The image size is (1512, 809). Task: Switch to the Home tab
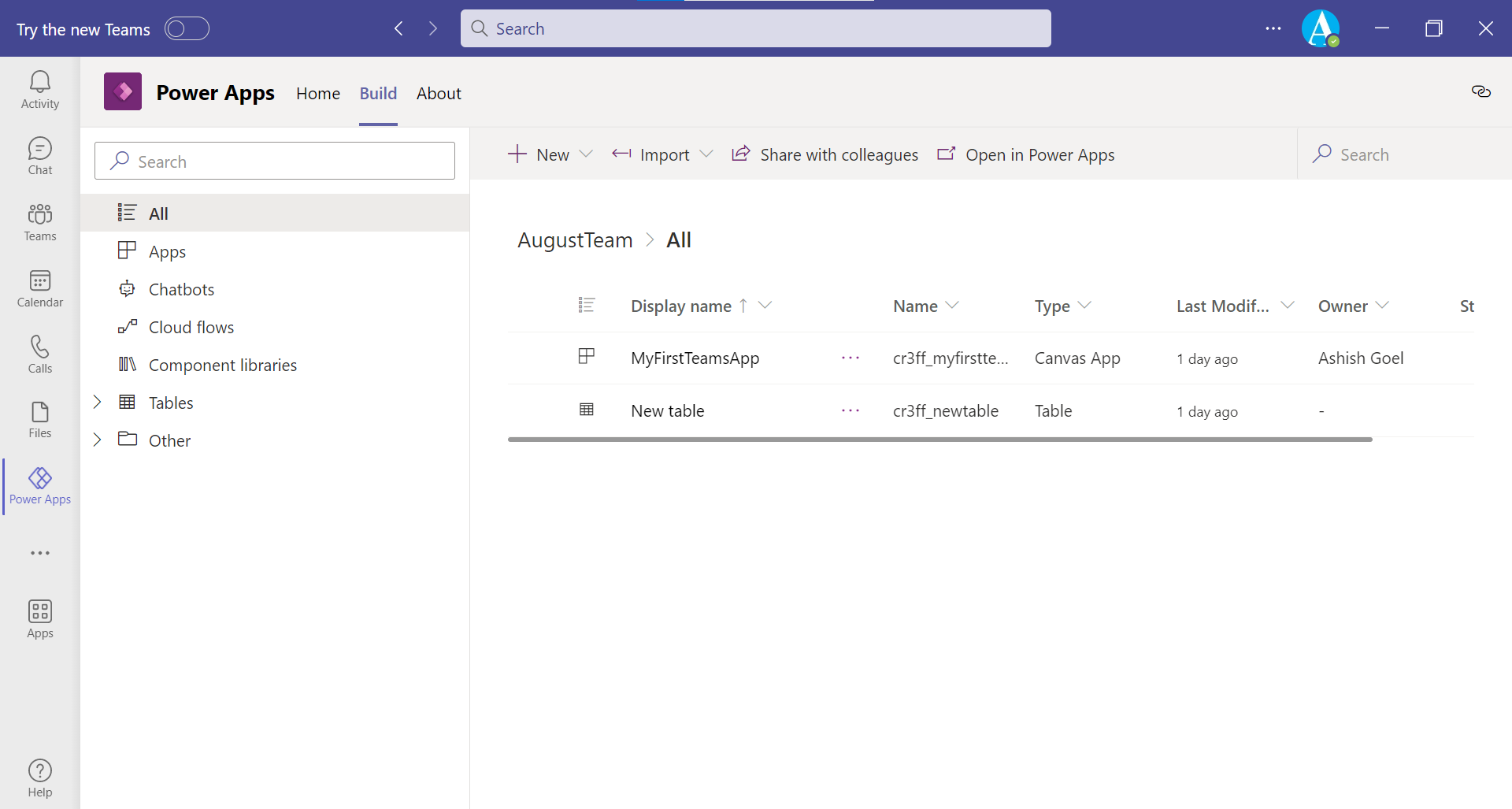[x=318, y=94]
